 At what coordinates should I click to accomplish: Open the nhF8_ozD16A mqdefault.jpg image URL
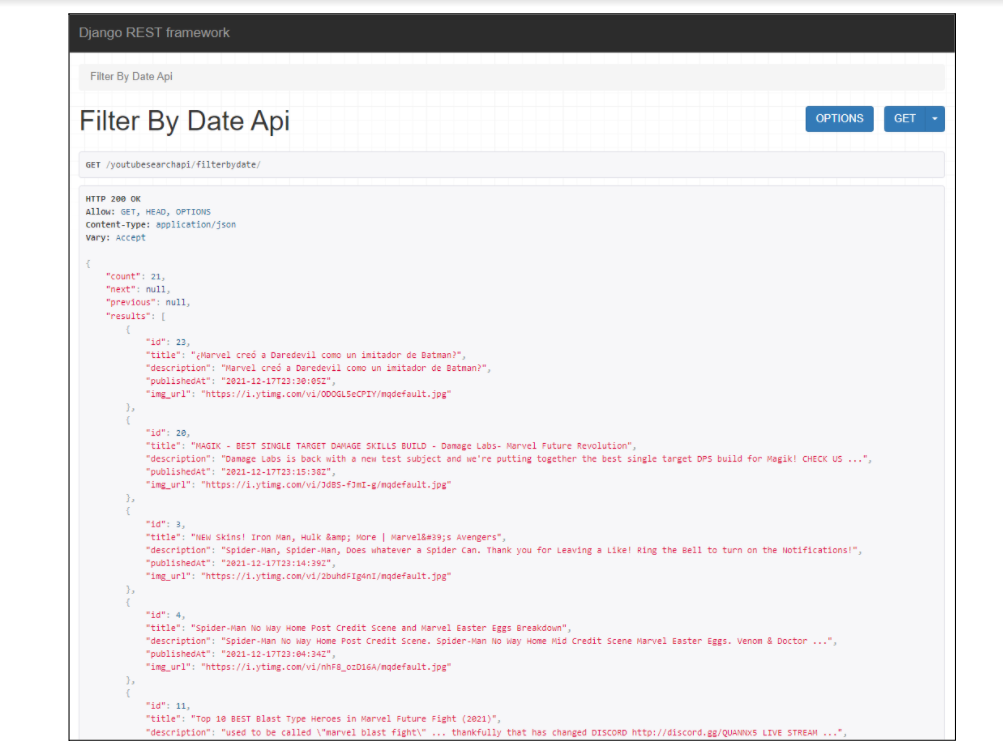coord(326,667)
